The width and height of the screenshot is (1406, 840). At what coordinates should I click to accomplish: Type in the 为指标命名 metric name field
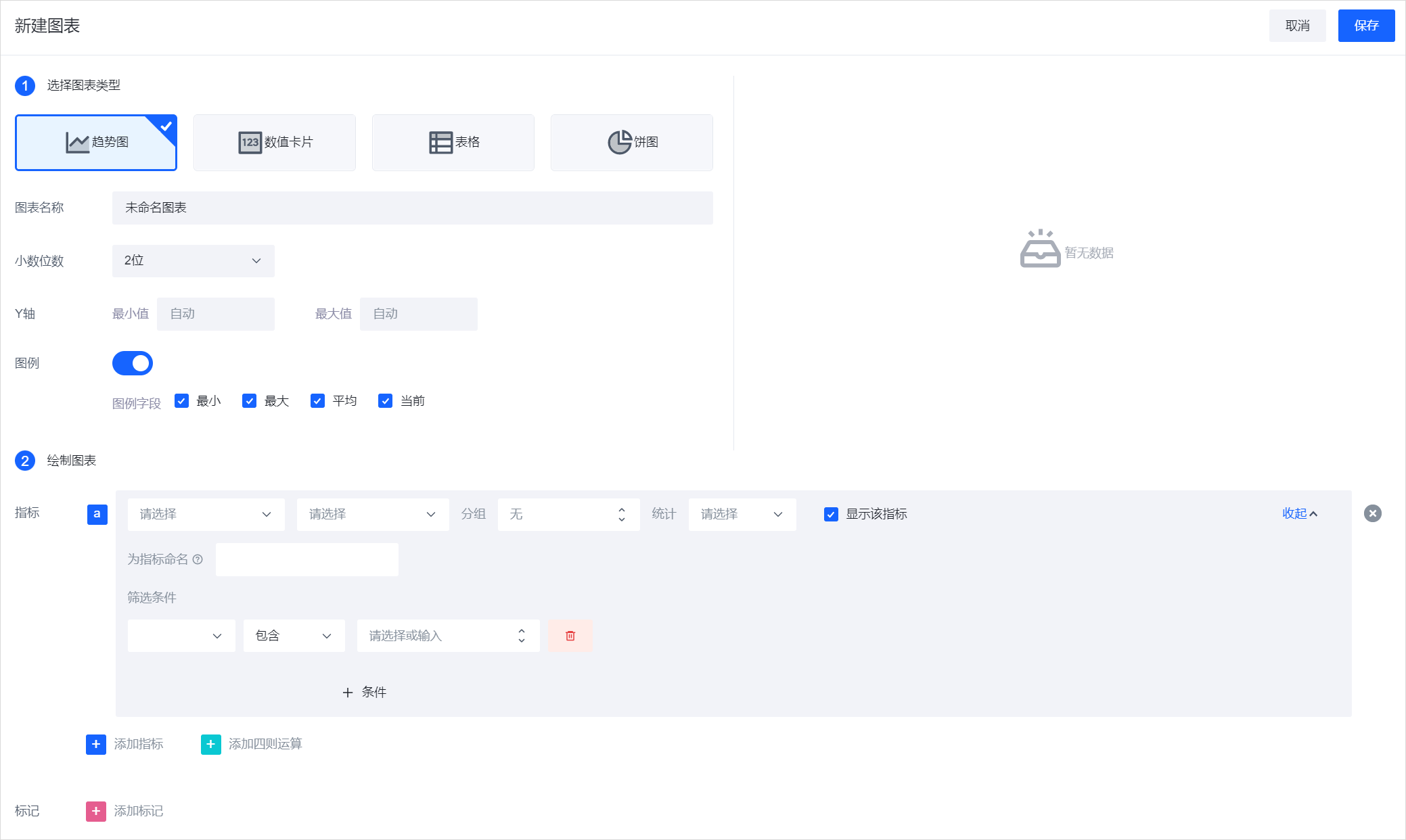(x=307, y=560)
